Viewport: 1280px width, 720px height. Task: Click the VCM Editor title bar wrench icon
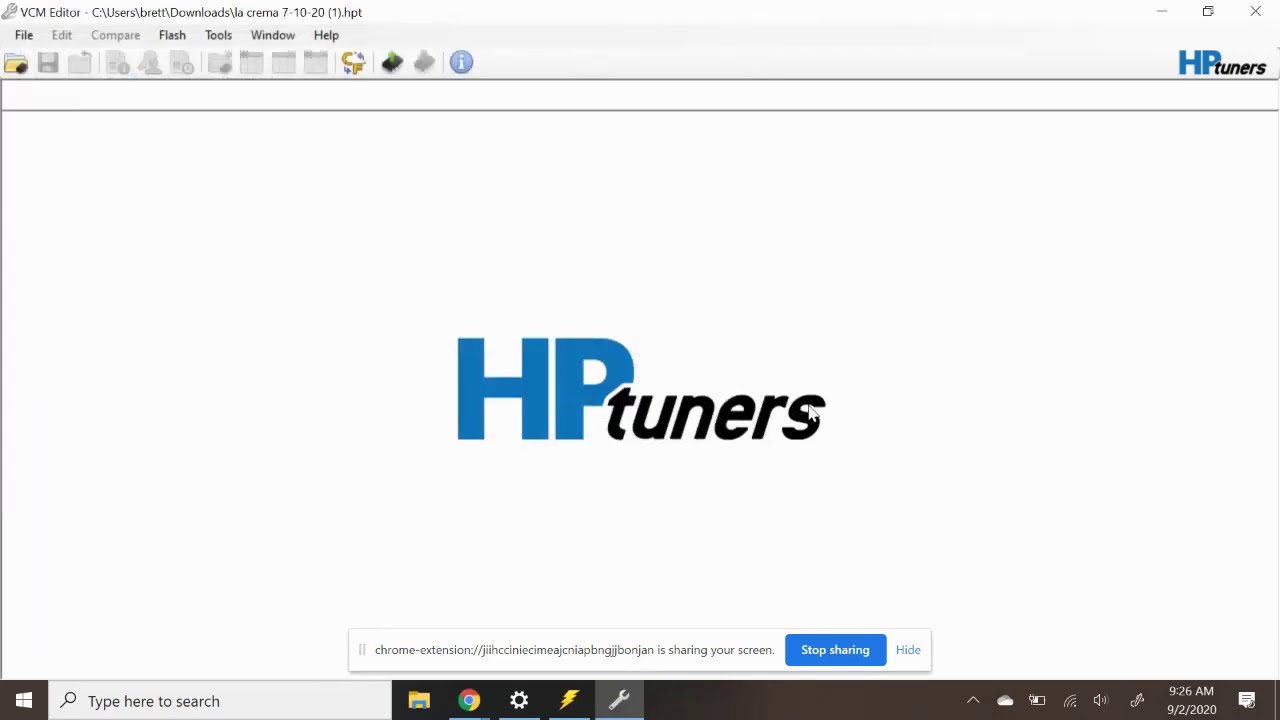point(9,12)
